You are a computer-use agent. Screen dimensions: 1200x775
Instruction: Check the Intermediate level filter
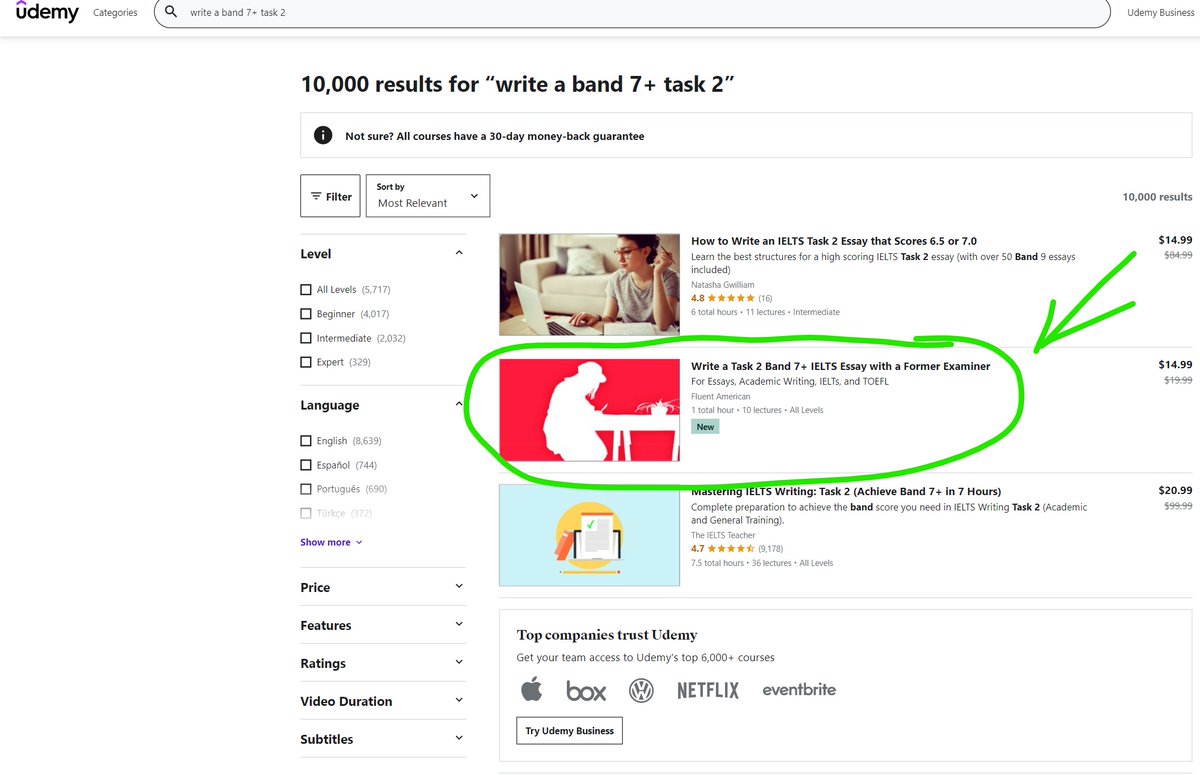306,338
